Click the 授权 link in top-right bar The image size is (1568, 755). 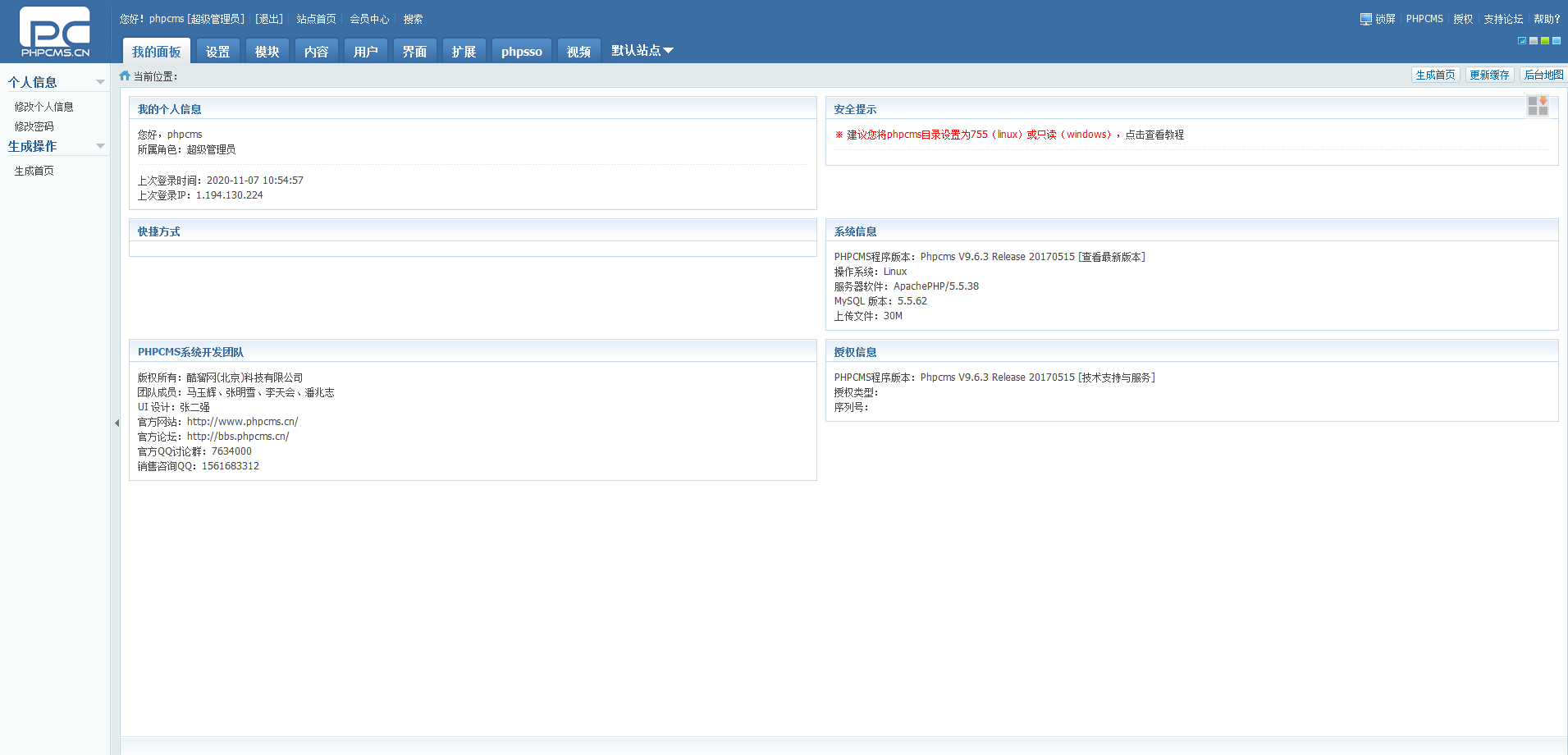tap(1463, 19)
